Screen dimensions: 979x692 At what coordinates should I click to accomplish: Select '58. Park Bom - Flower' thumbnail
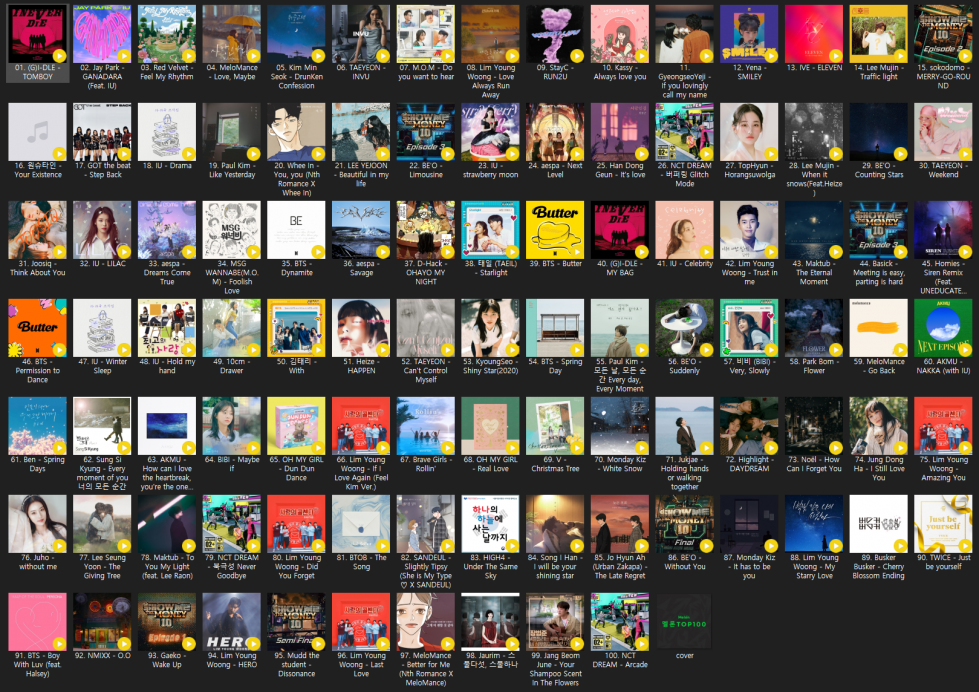[814, 328]
